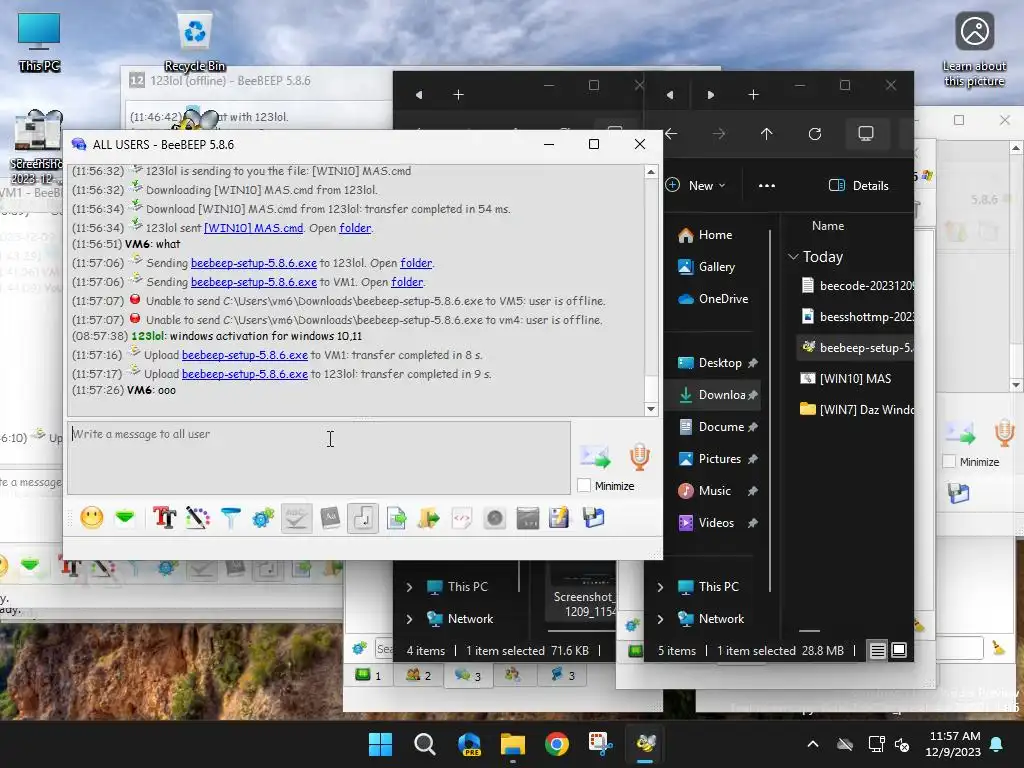This screenshot has width=1024, height=768.
Task: Click the blue floppy disks save-all icon
Action: tap(593, 518)
